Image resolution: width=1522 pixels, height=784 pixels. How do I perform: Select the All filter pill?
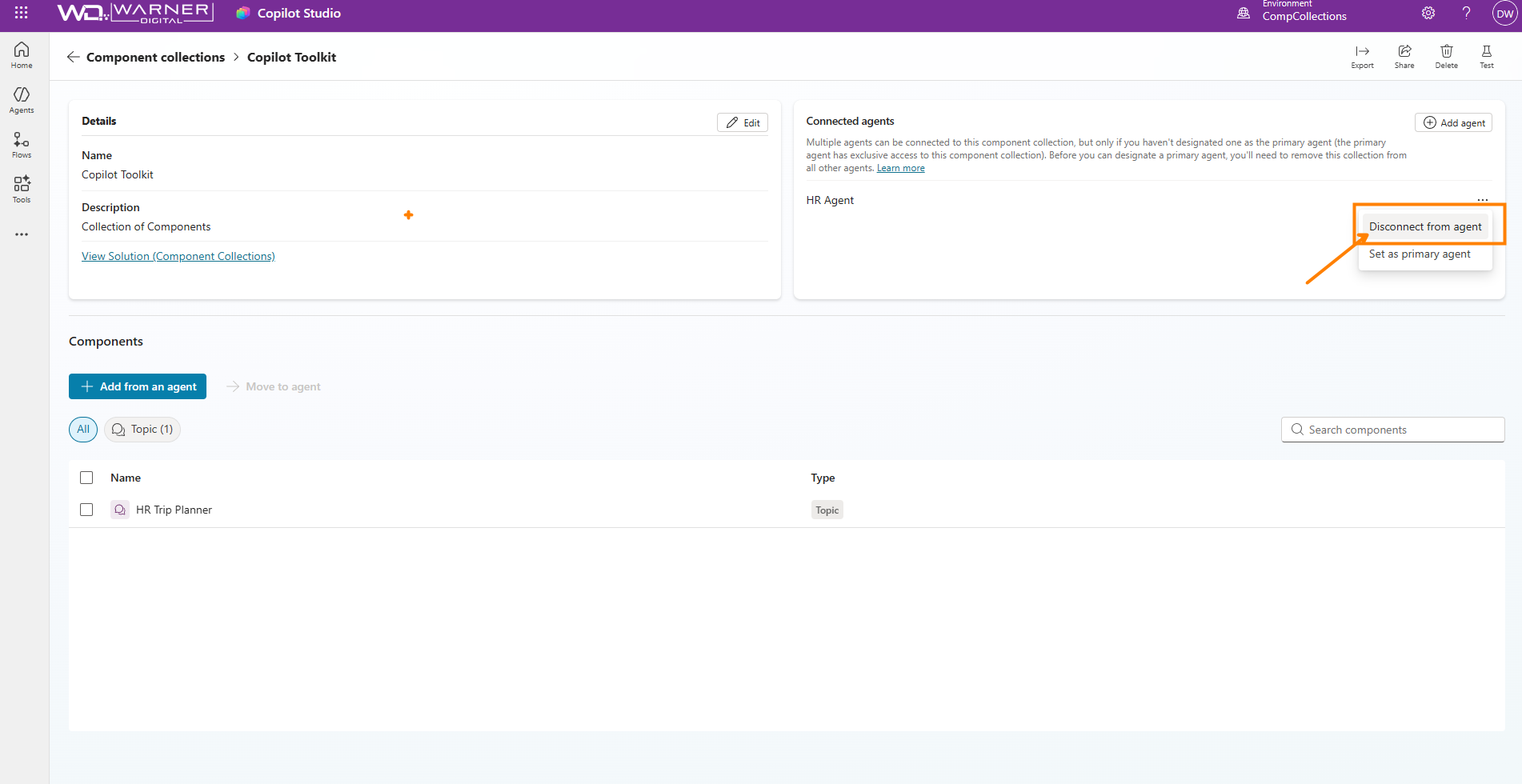point(83,430)
